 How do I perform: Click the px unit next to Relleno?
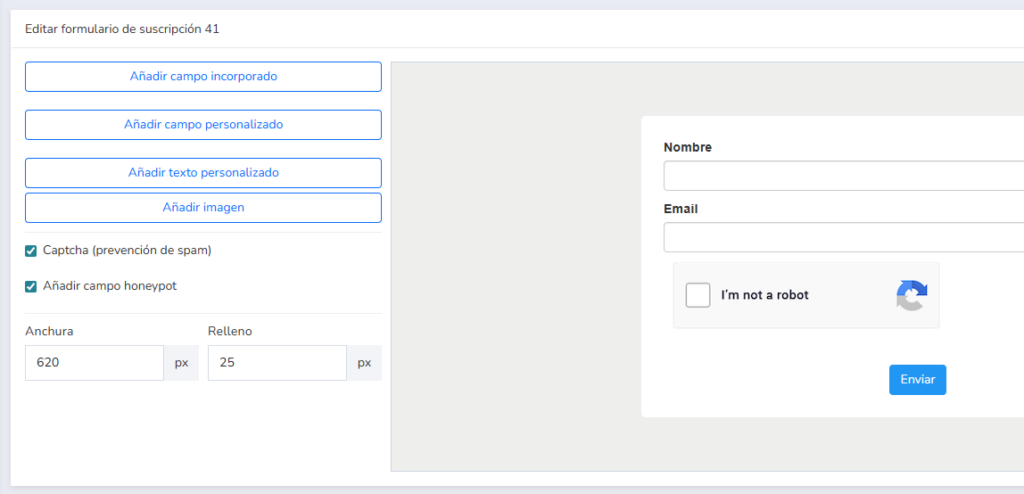click(x=364, y=363)
